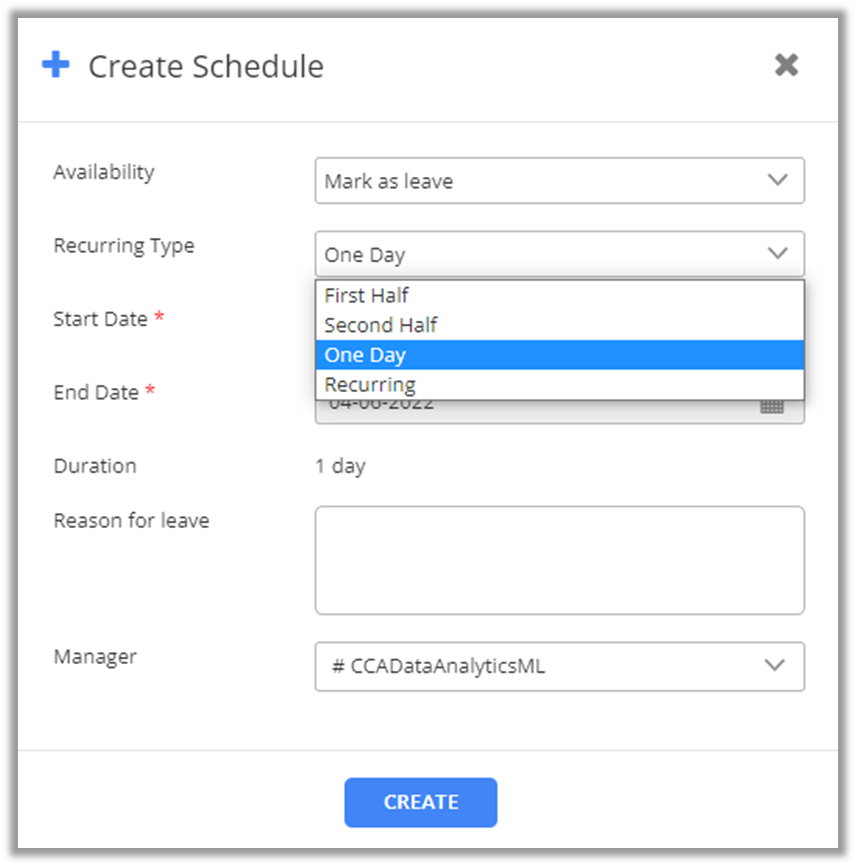Viewport: 856px width, 866px height.
Task: Click the End Date input field
Action: coord(530,409)
